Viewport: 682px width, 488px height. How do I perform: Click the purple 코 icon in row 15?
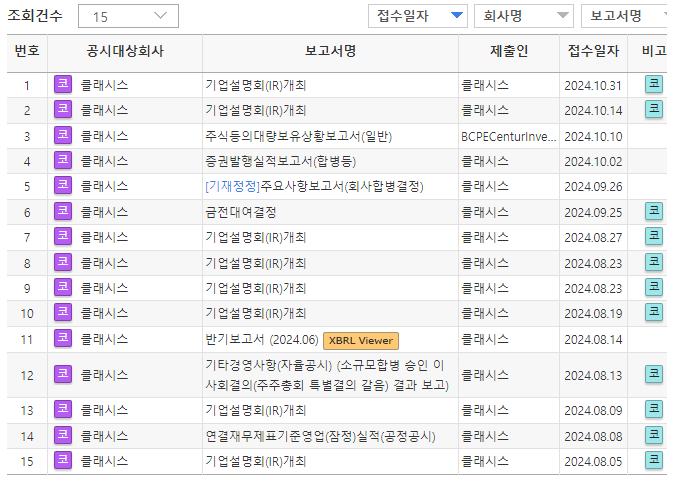tap(63, 460)
